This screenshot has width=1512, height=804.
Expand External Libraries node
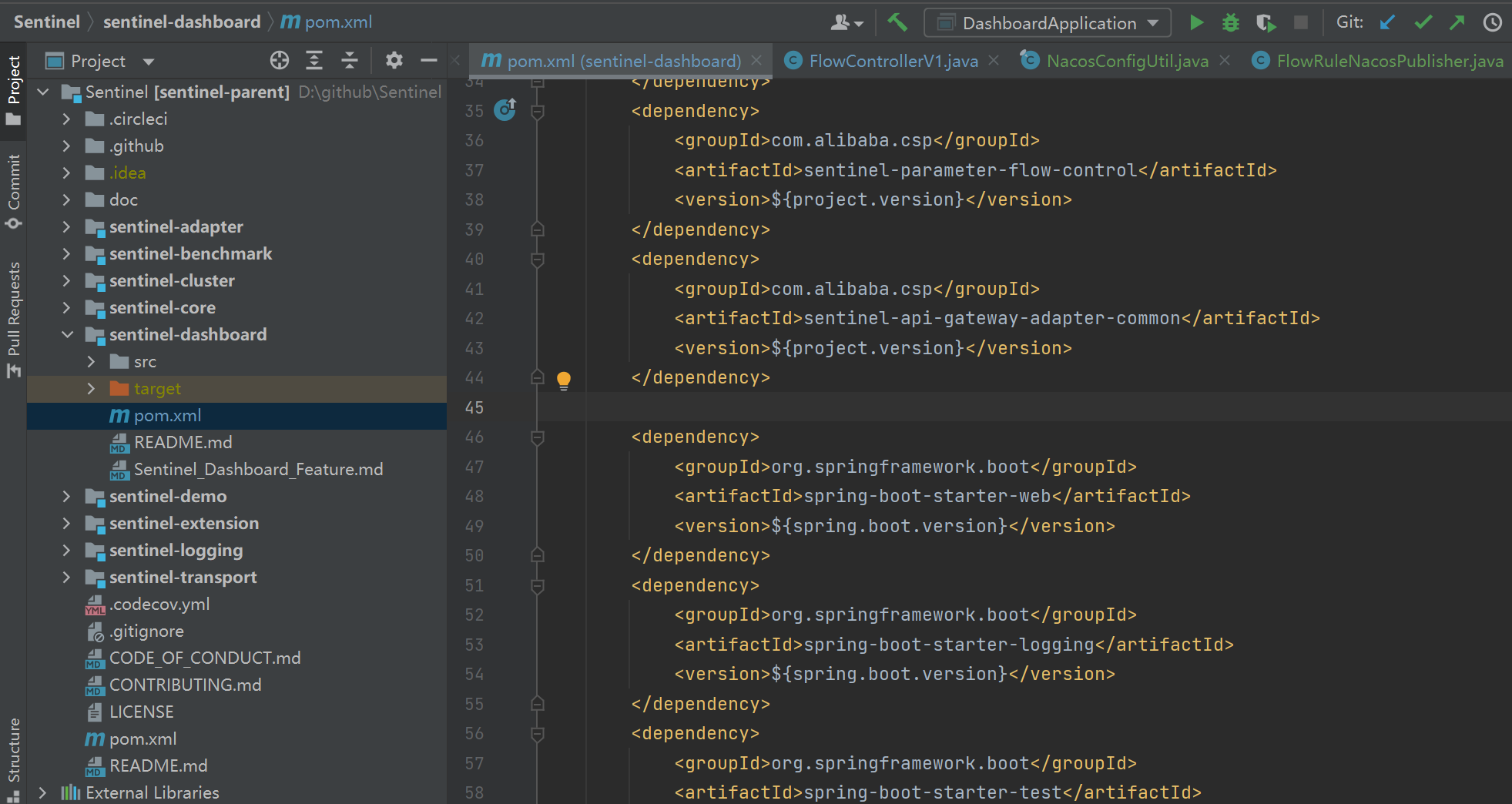44,793
